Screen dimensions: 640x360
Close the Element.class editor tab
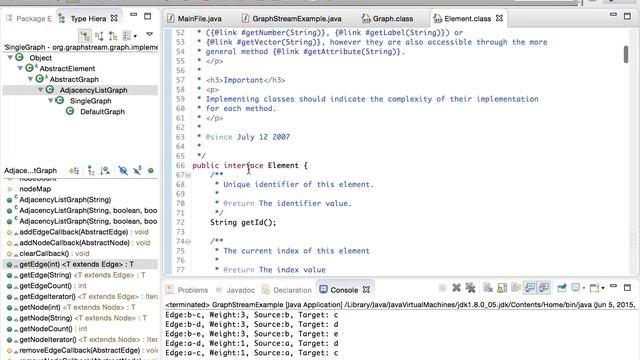click(499, 18)
